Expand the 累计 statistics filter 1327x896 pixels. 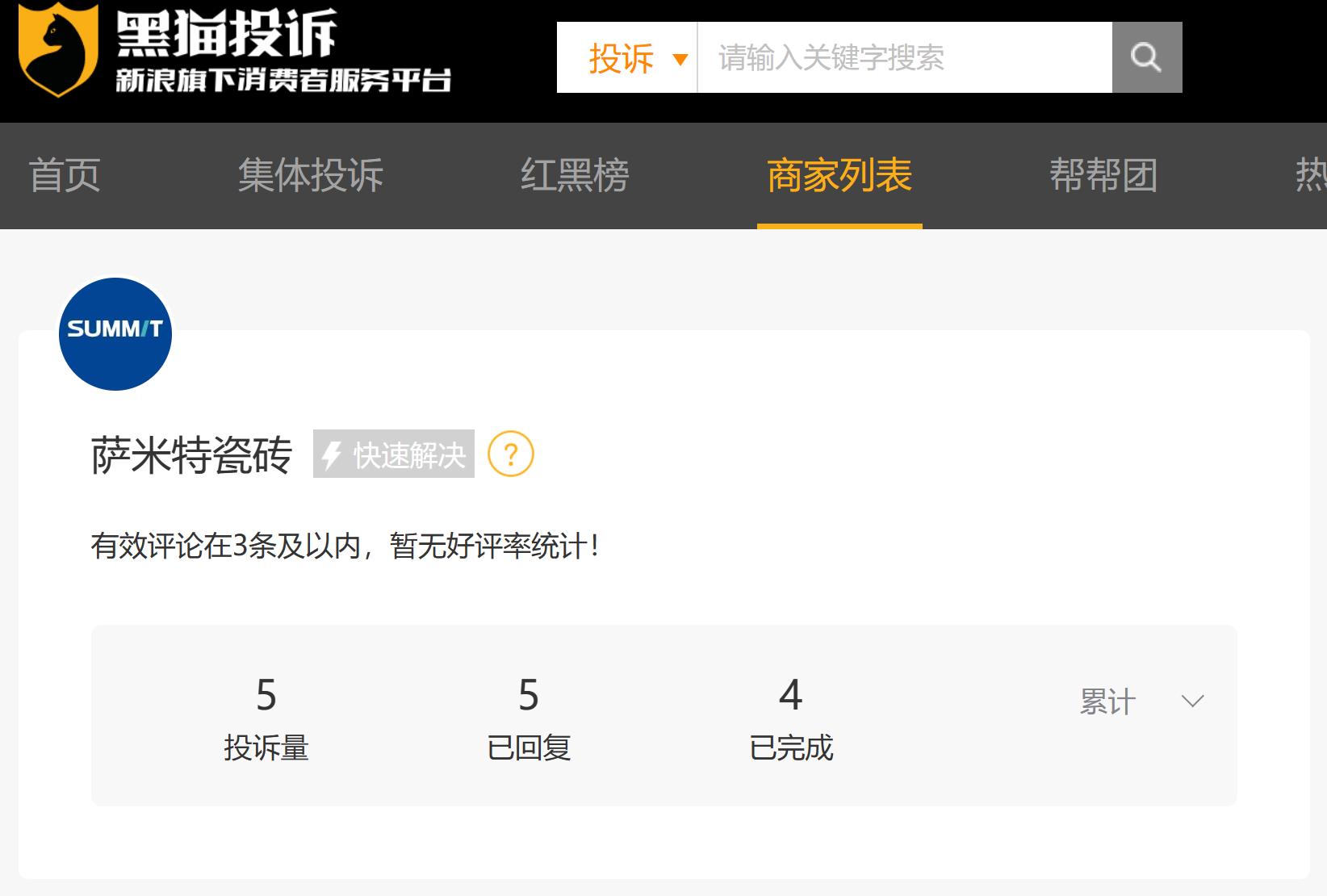pos(1106,701)
